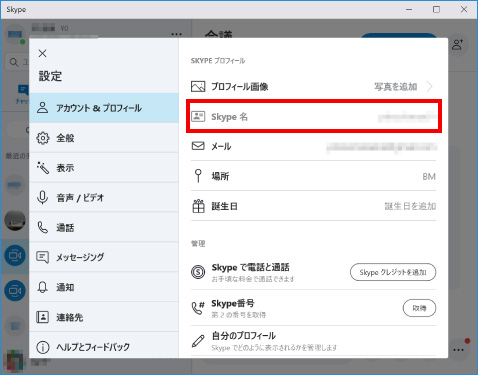The width and height of the screenshot is (478, 375).
Task: Click the bell icon next to 通知
Action: point(43,287)
